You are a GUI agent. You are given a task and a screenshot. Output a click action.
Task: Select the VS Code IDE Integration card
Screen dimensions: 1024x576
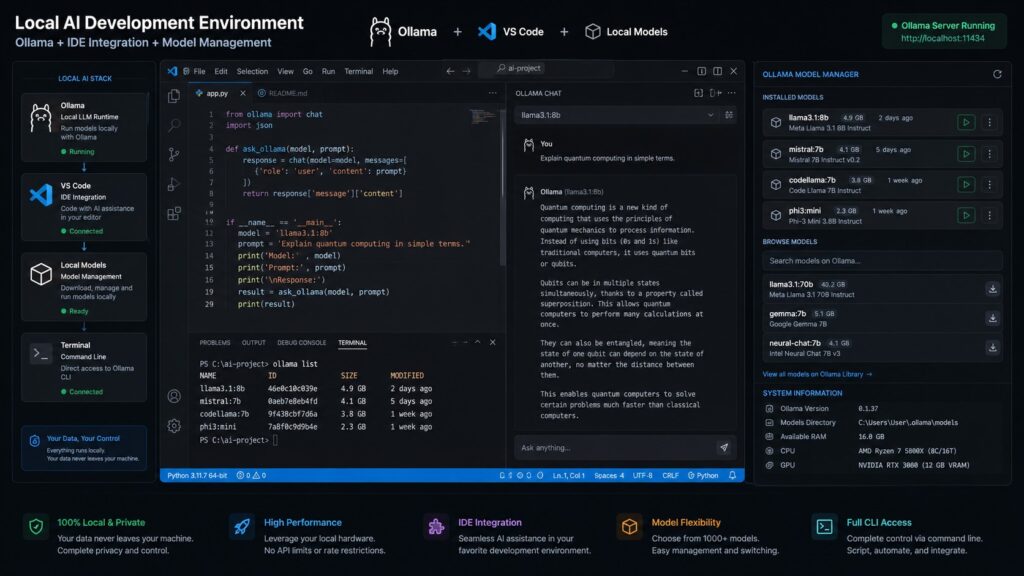pyautogui.click(x=84, y=206)
